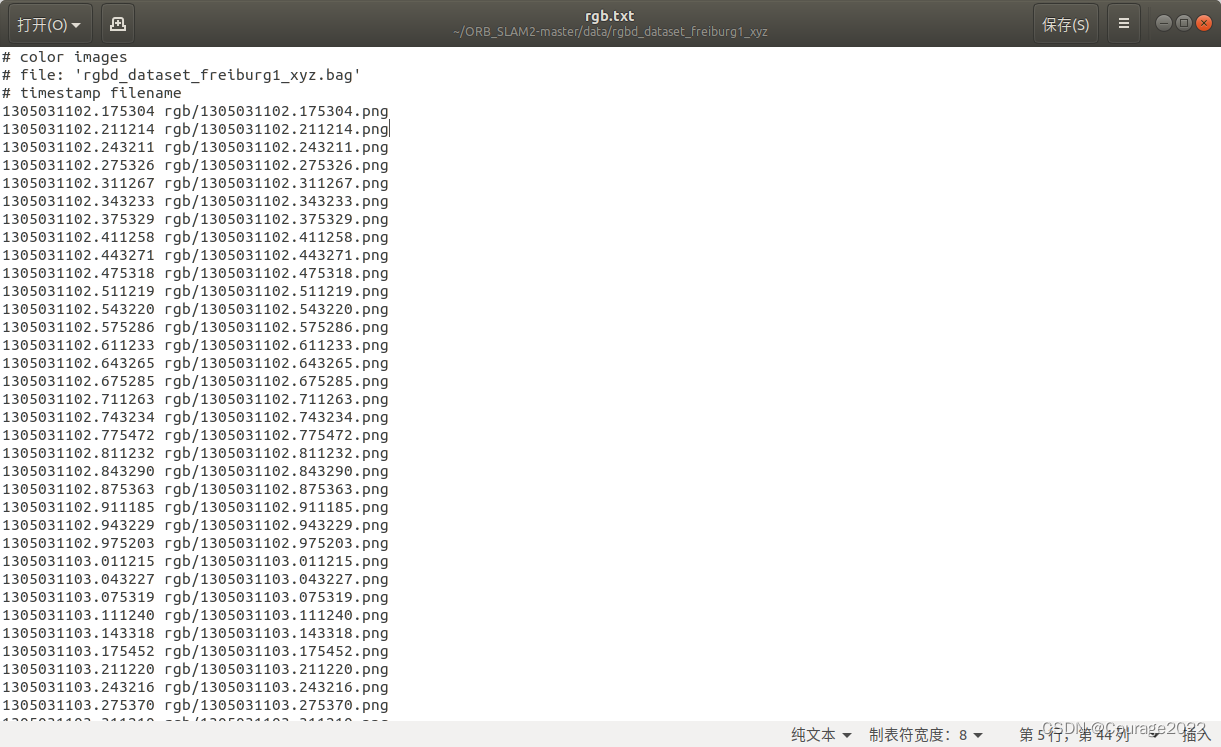Image resolution: width=1221 pixels, height=747 pixels.
Task: Open the gedit hamburger menu
Action: pos(1124,23)
